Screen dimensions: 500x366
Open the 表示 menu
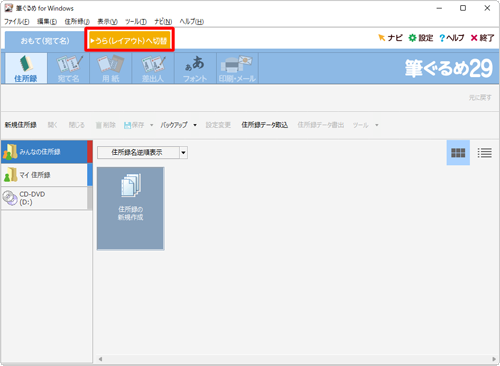point(107,22)
